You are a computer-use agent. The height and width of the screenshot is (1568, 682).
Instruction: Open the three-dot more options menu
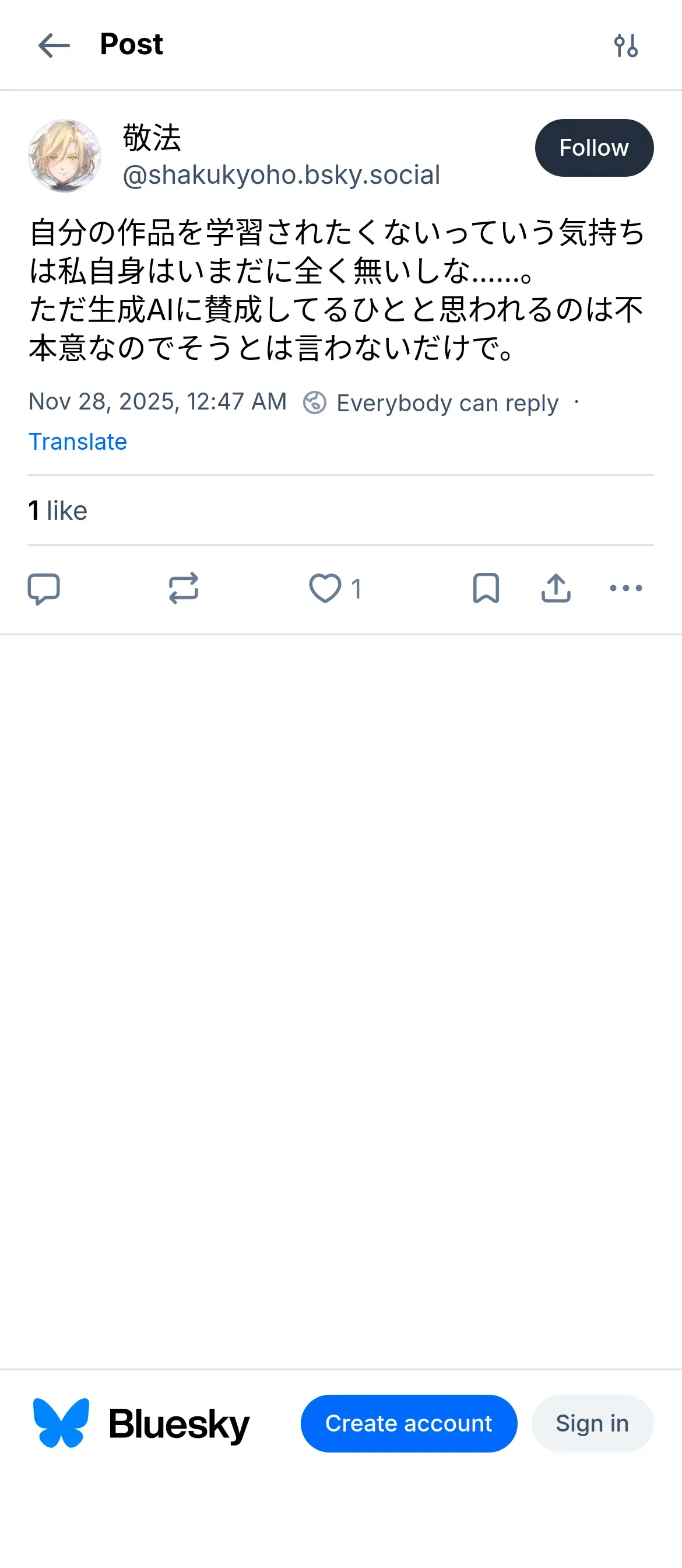(625, 589)
